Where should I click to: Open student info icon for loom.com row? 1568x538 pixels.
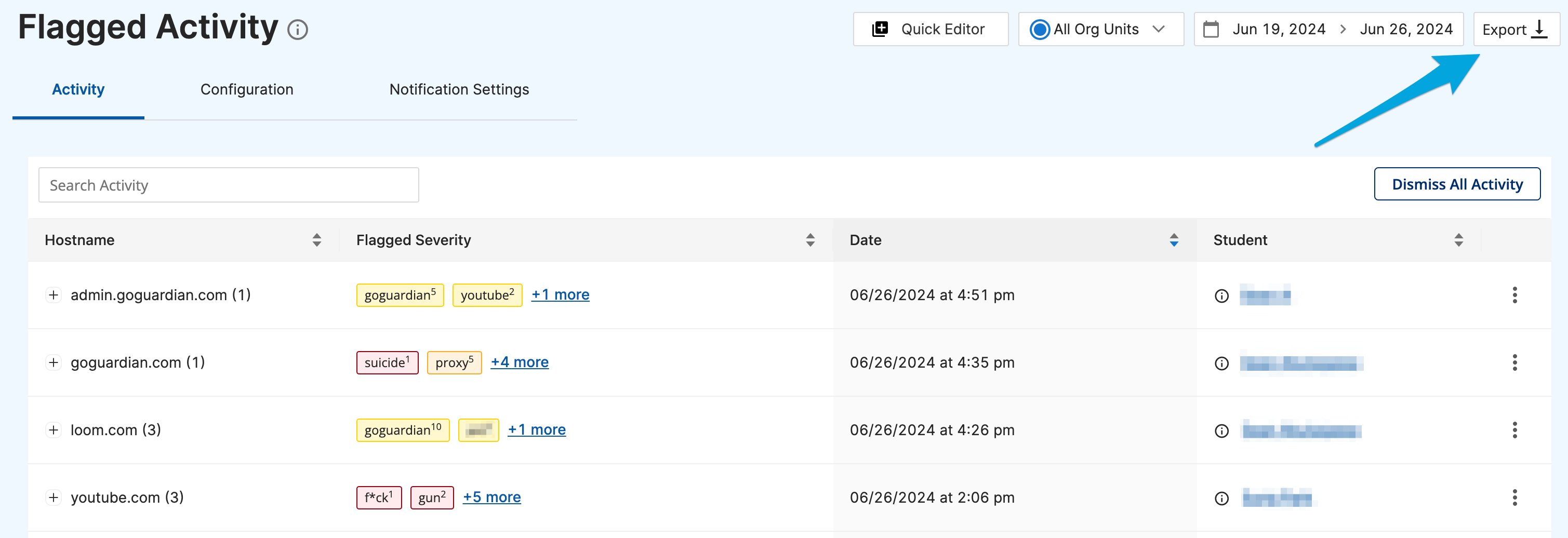tap(1221, 431)
